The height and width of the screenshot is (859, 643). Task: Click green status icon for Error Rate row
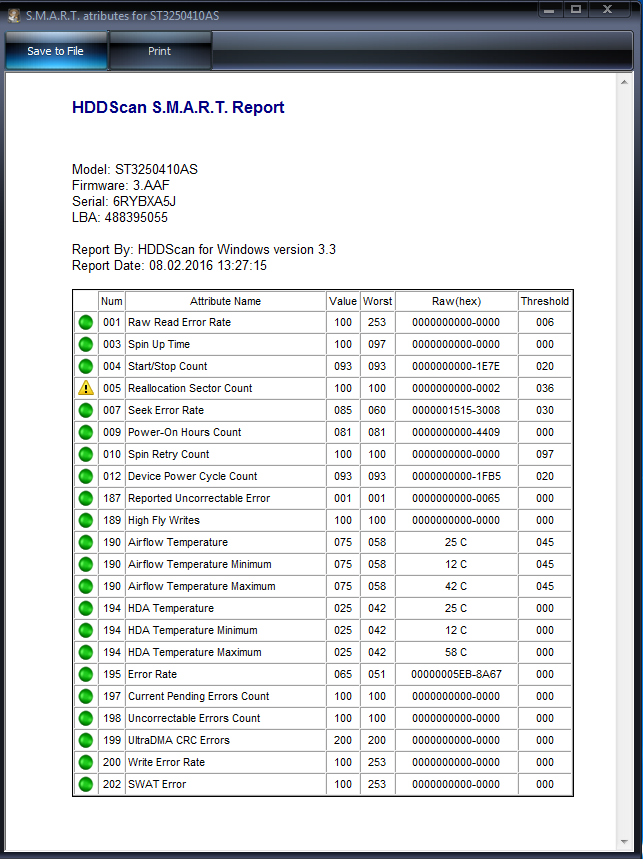pos(86,674)
